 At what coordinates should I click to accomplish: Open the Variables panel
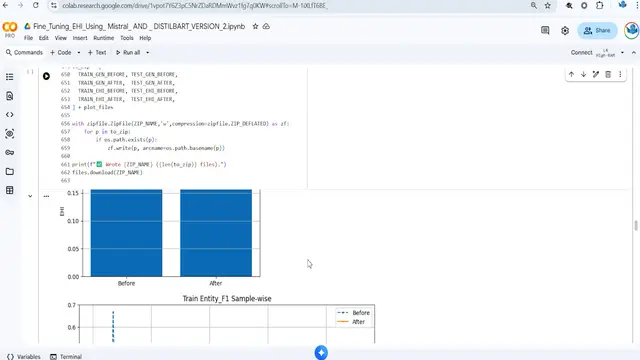24,356
